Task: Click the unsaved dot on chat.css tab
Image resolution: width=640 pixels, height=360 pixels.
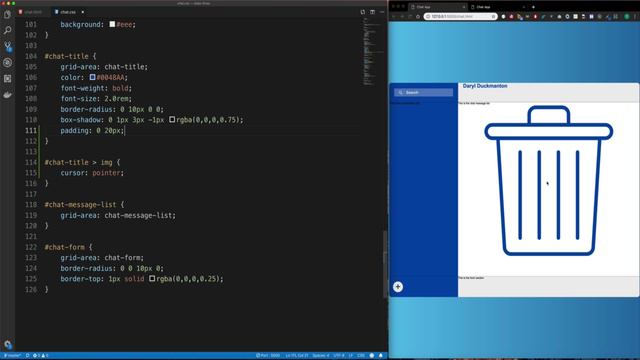Action: pyautogui.click(x=83, y=12)
